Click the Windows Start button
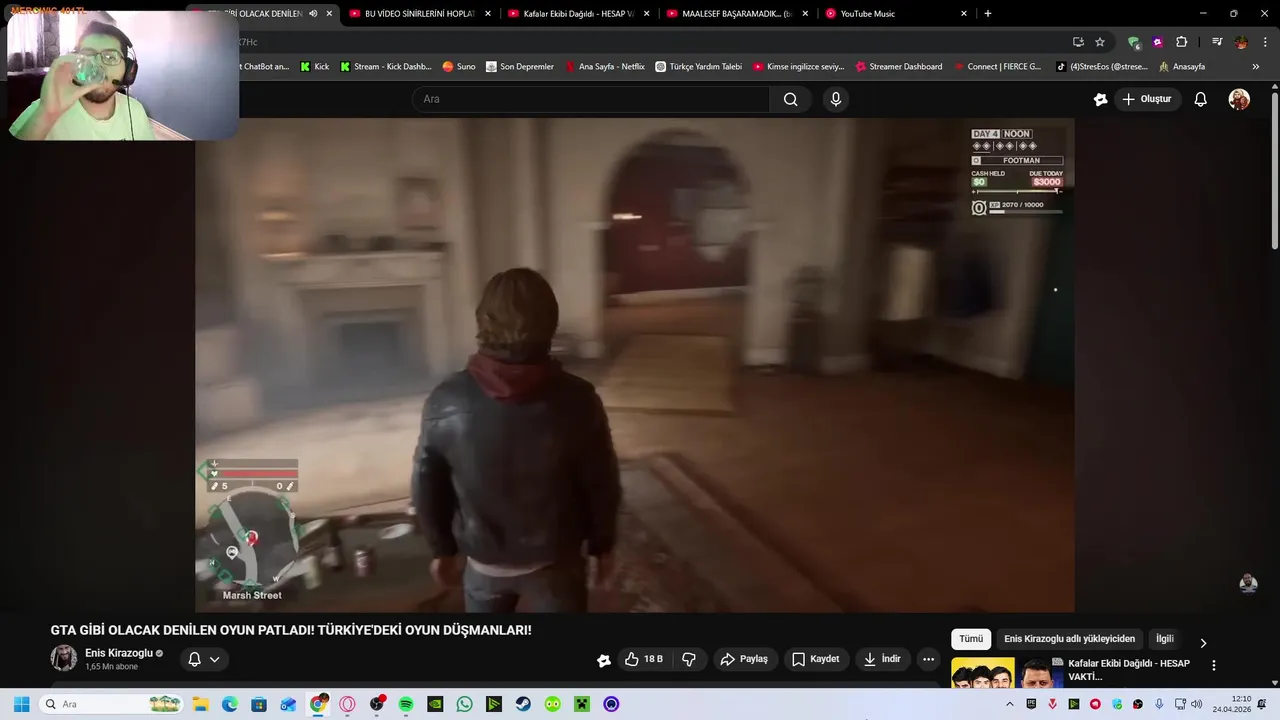The image size is (1280, 720). click(x=21, y=704)
